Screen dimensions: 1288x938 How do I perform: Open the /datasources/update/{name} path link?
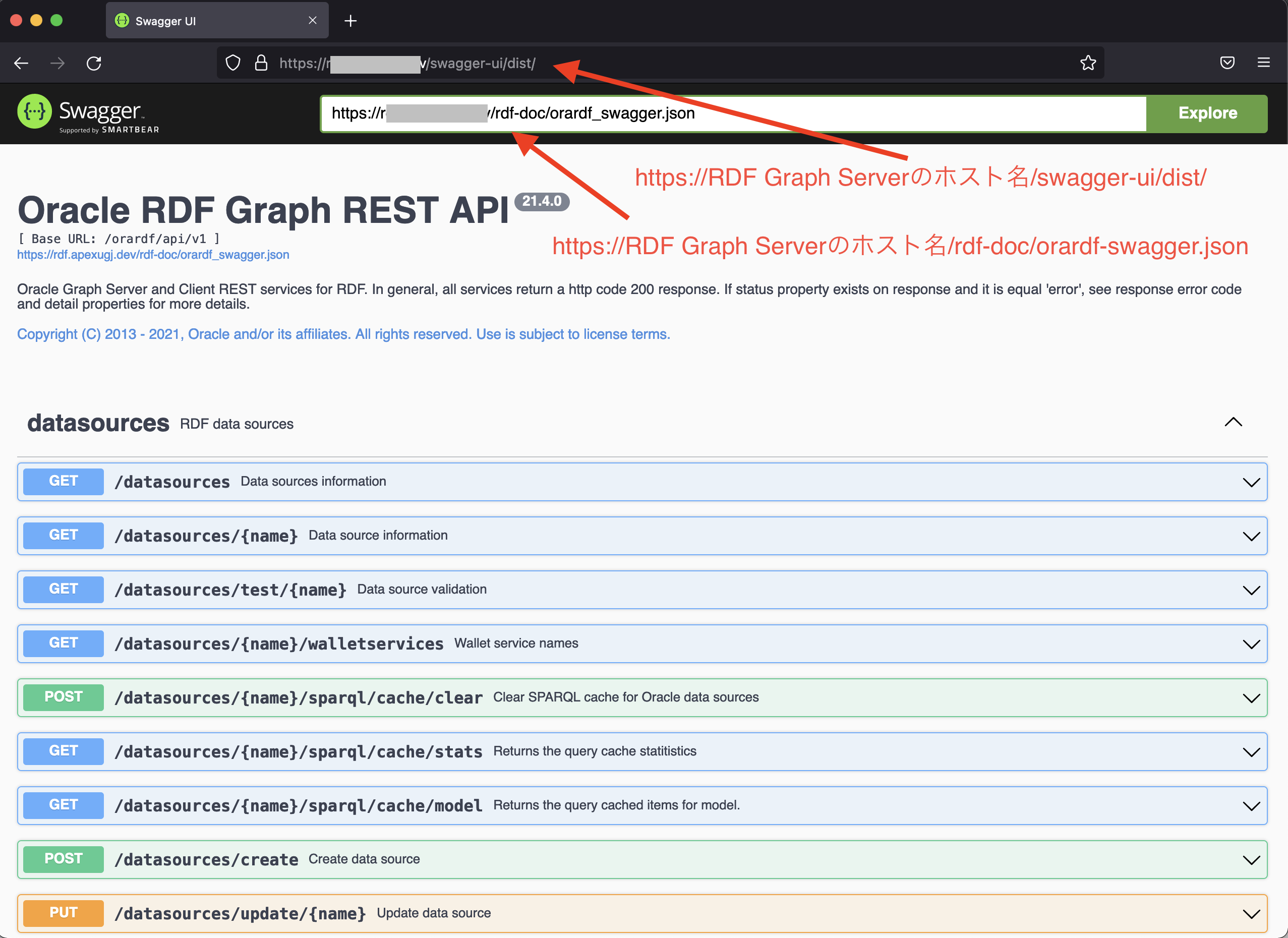[x=240, y=914]
